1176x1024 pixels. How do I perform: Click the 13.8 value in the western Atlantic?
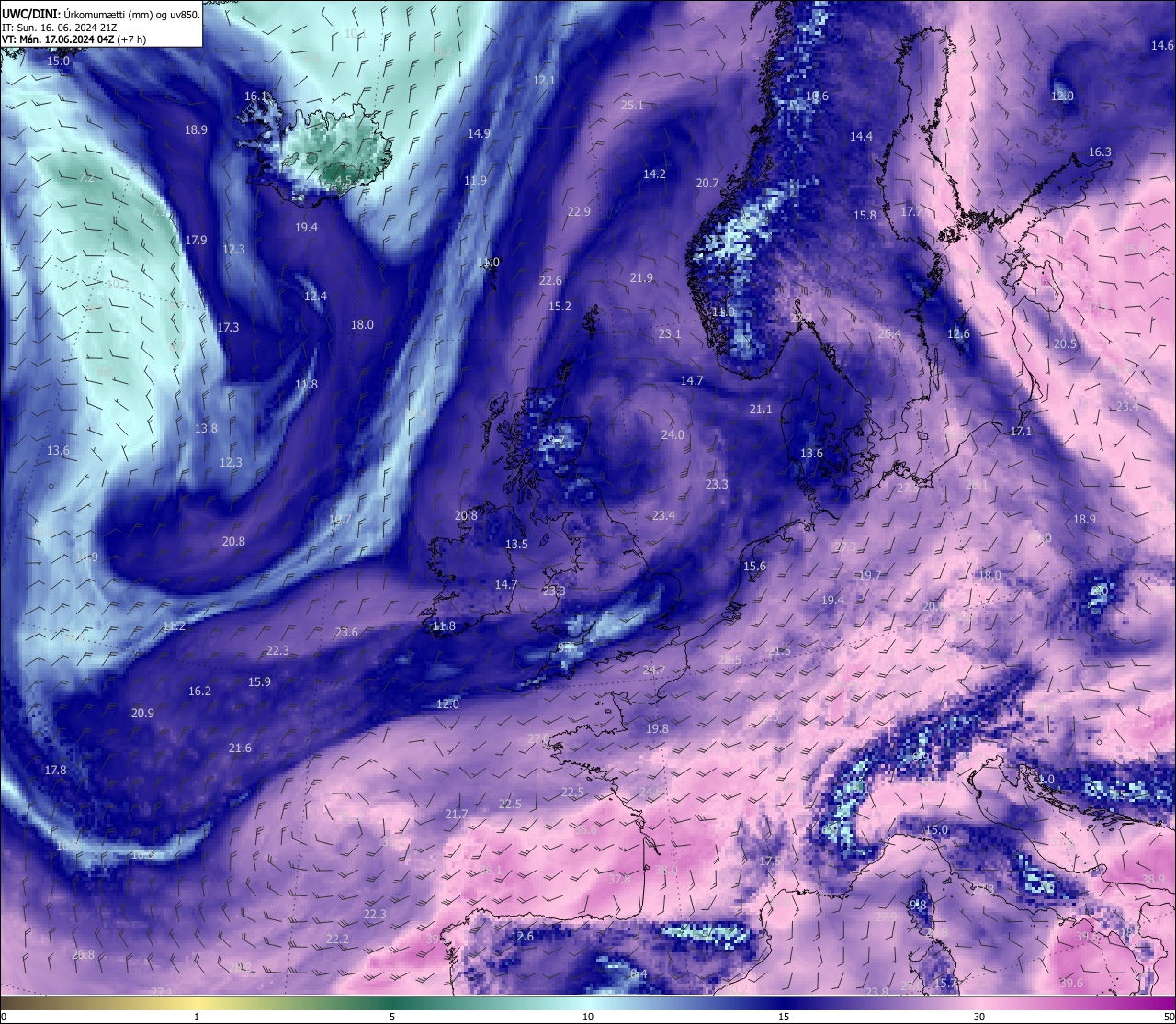(206, 429)
